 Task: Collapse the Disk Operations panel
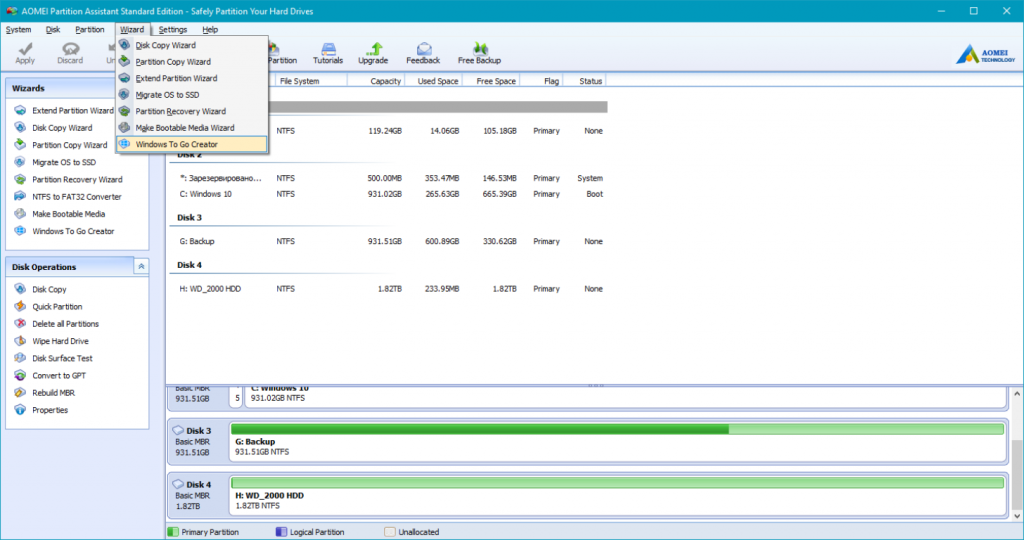tap(141, 267)
